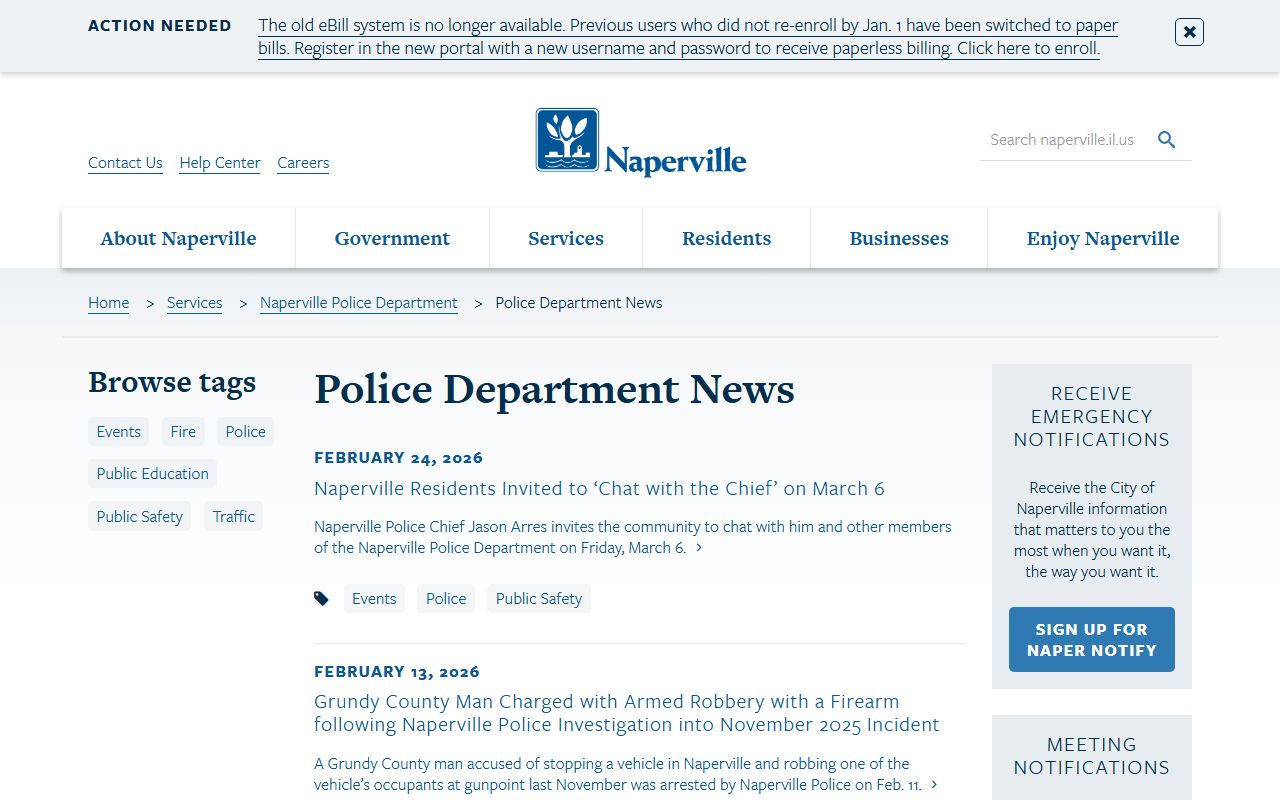Browse the Traffic tag
The height and width of the screenshot is (800, 1280).
click(x=233, y=517)
